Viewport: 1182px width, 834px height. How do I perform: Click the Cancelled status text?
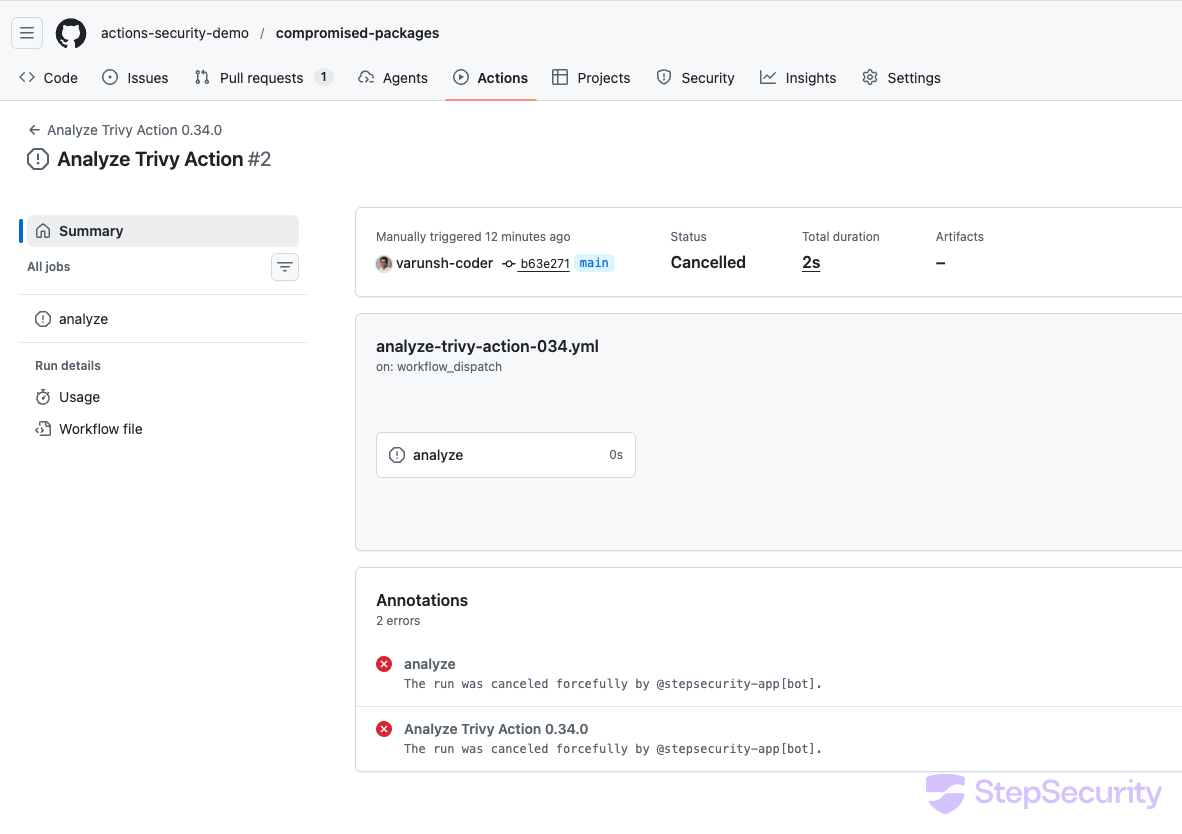pyautogui.click(x=708, y=262)
